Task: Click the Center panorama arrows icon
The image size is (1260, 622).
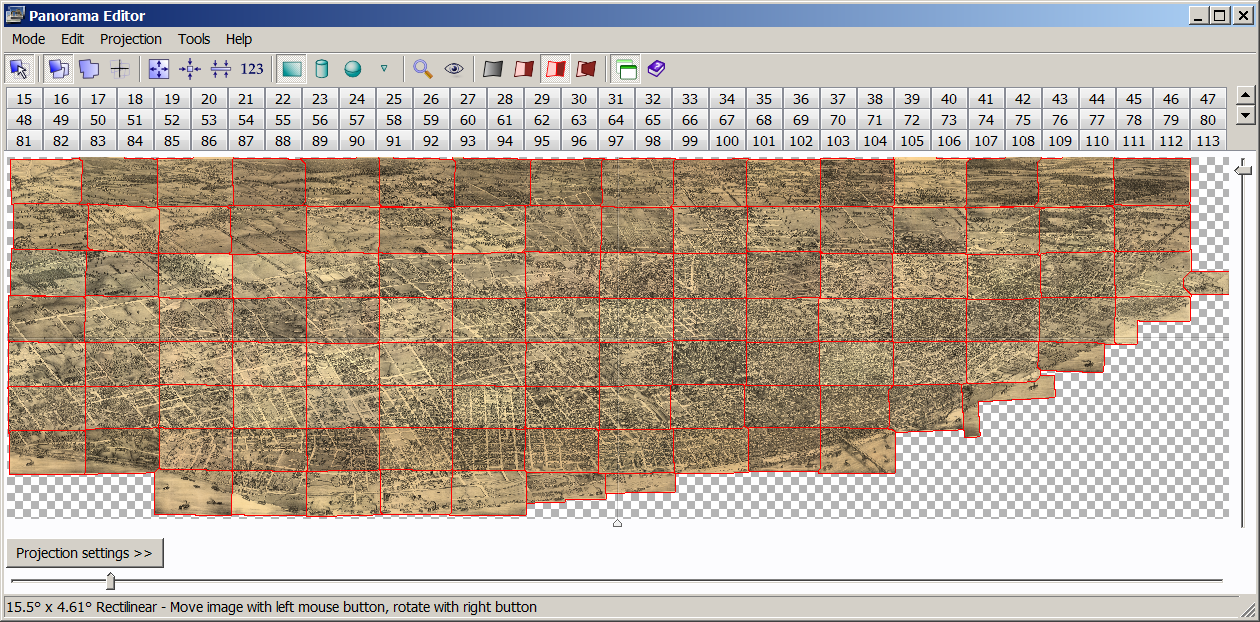Action: coord(190,69)
